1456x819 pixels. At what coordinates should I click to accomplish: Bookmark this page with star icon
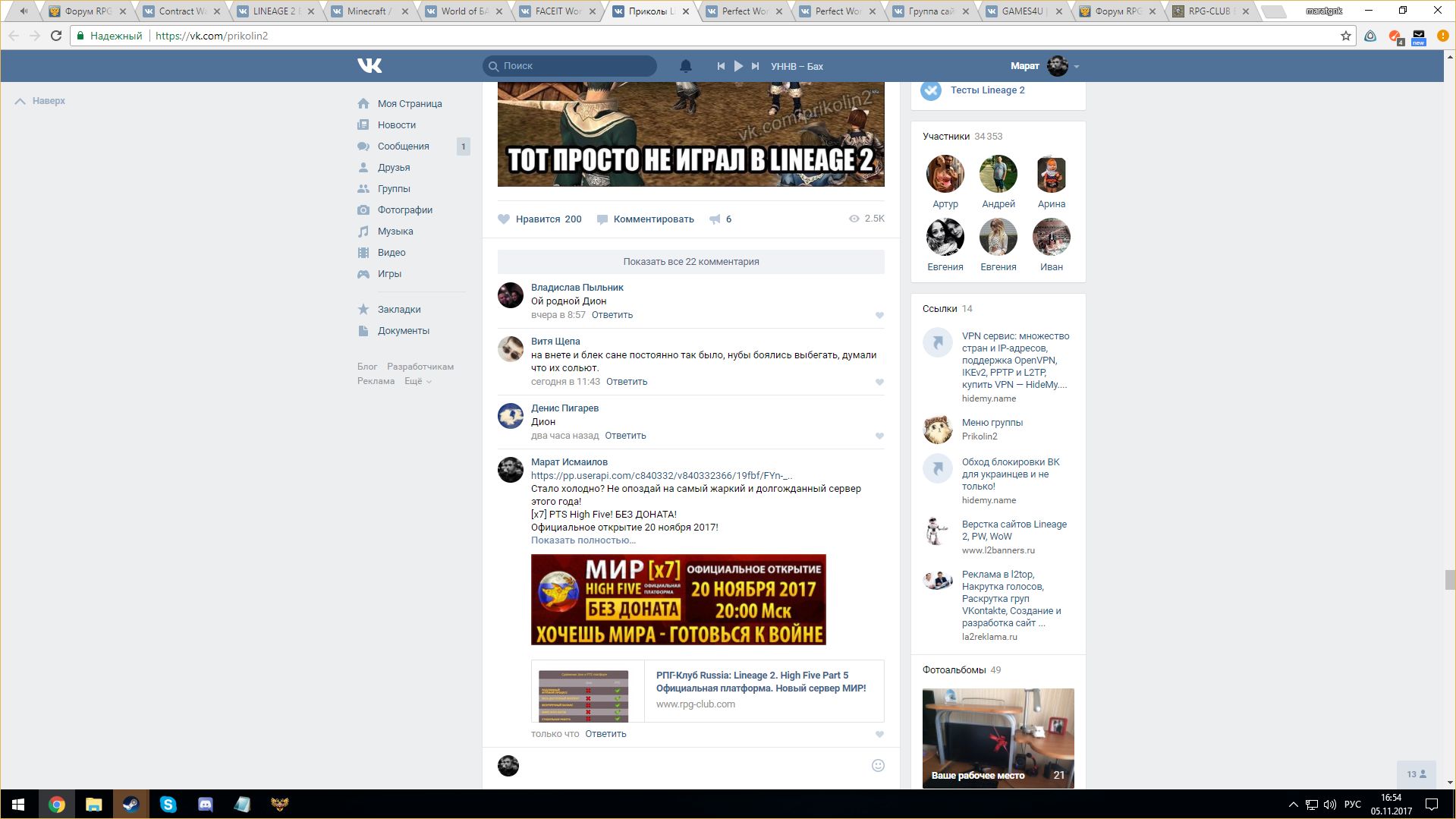[1345, 36]
